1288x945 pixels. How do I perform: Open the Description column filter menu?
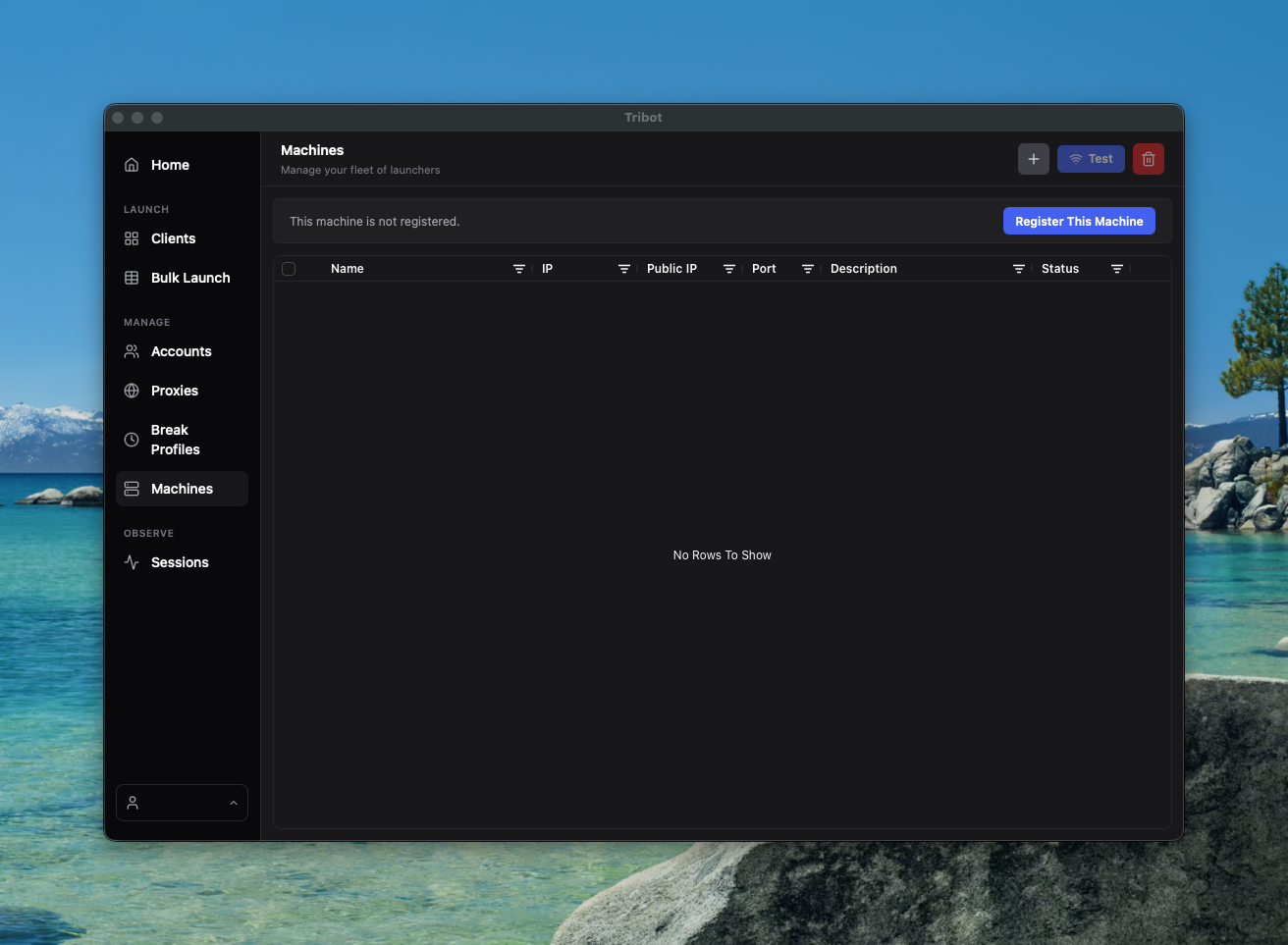[1019, 269]
